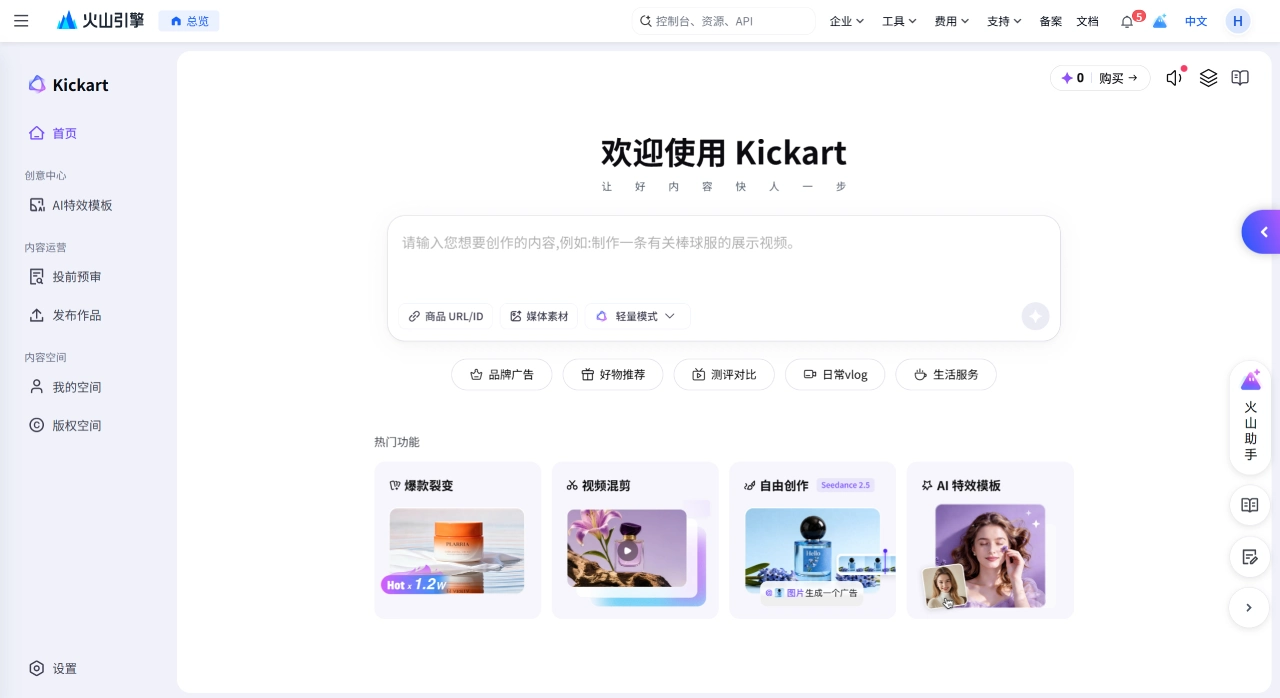Click the creation prompt text area

(x=723, y=258)
